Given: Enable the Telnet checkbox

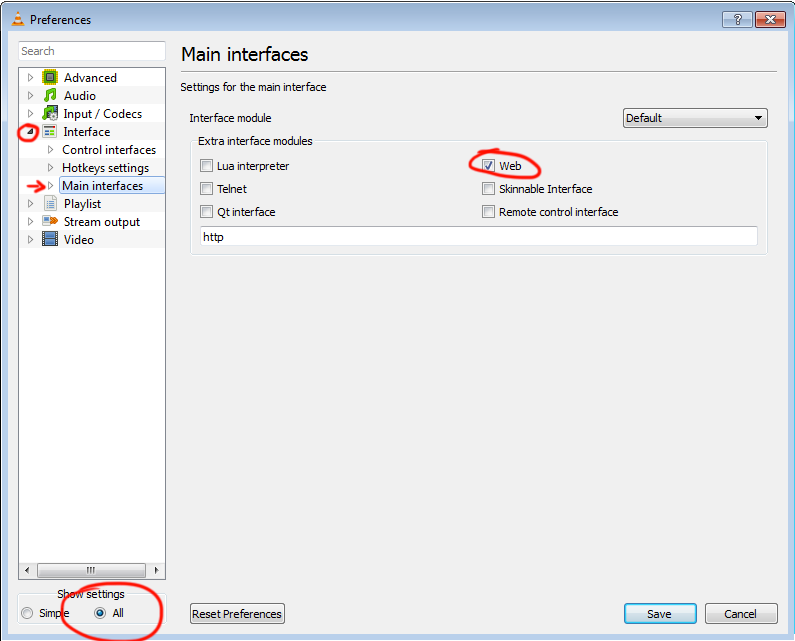Looking at the screenshot, I should [x=206, y=189].
